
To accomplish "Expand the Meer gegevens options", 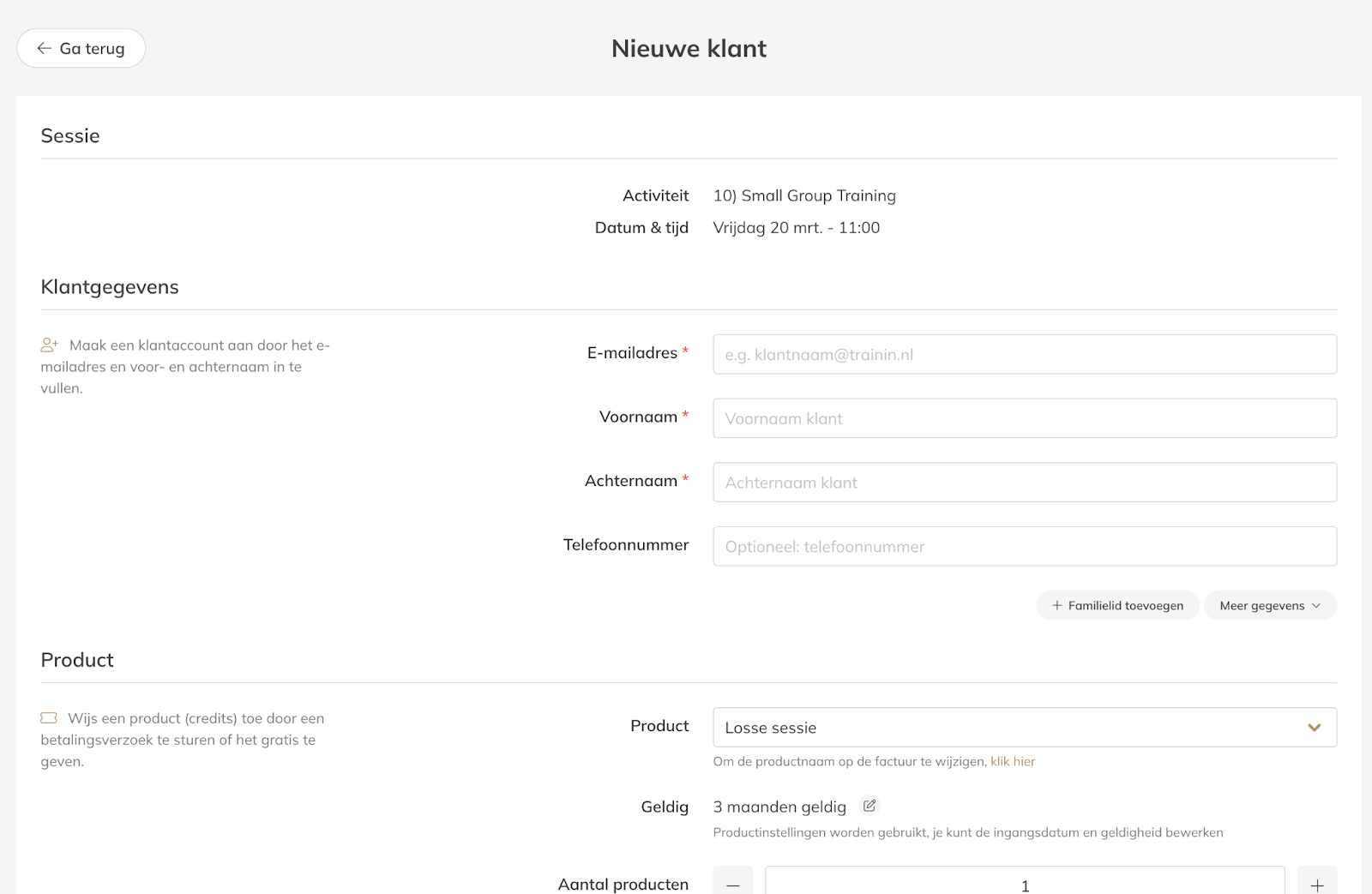I will (1270, 606).
